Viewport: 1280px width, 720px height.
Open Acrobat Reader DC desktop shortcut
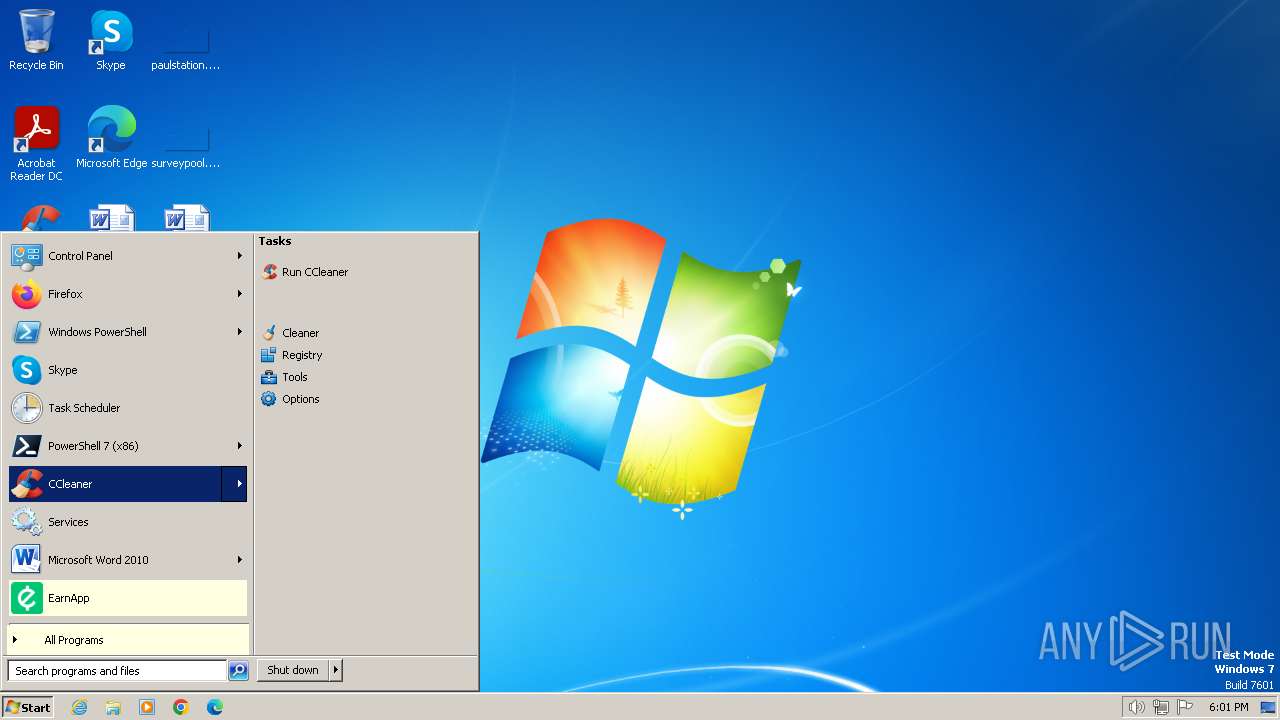click(36, 143)
